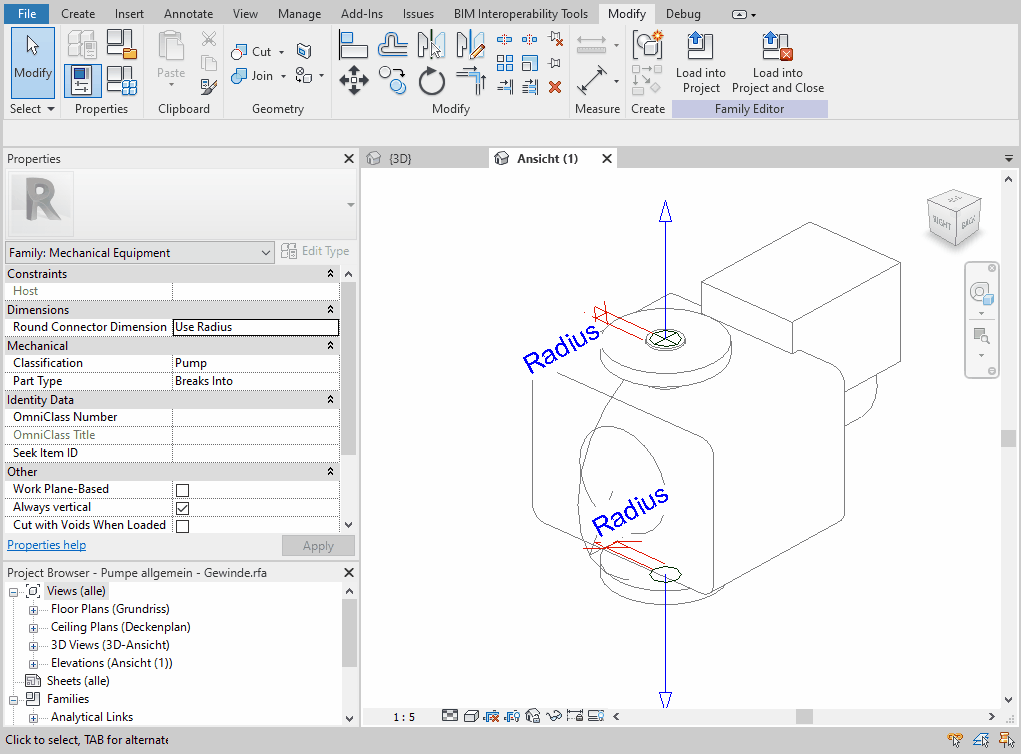Viewport: 1021px width, 754px height.
Task: Enable Cut with Voids When Loaded
Action: [x=182, y=526]
